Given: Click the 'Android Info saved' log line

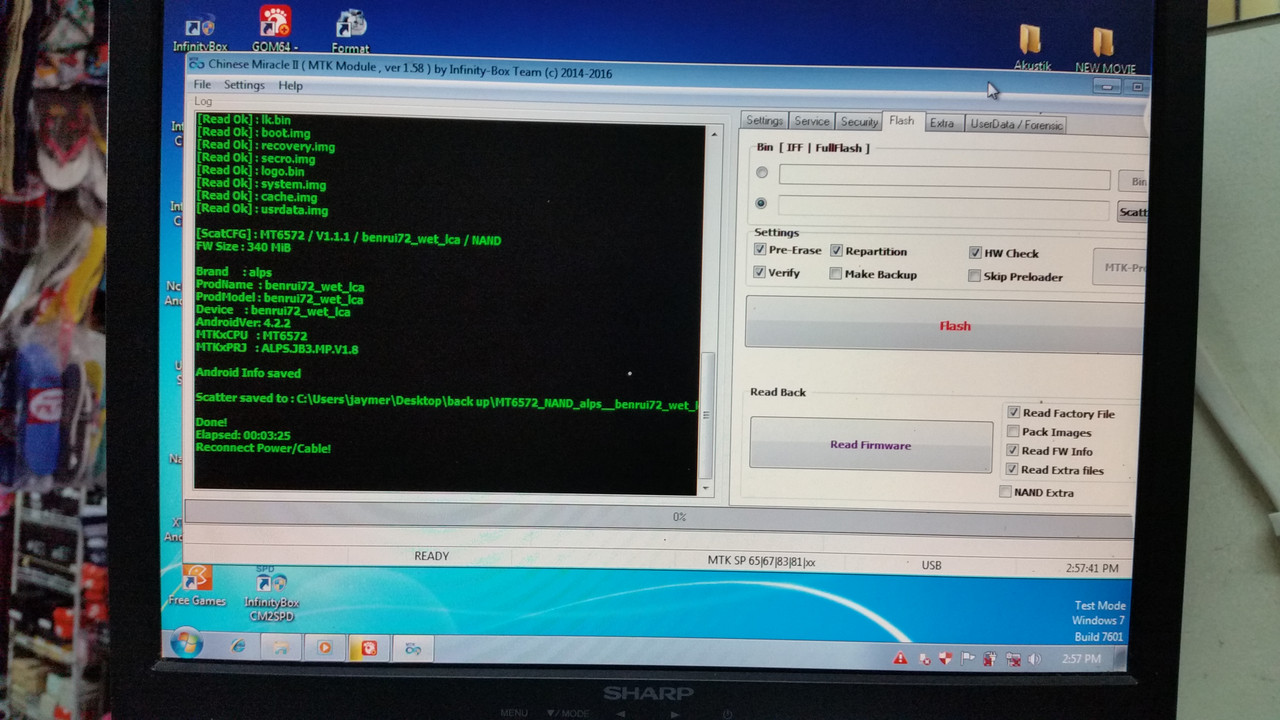Looking at the screenshot, I should click(248, 372).
